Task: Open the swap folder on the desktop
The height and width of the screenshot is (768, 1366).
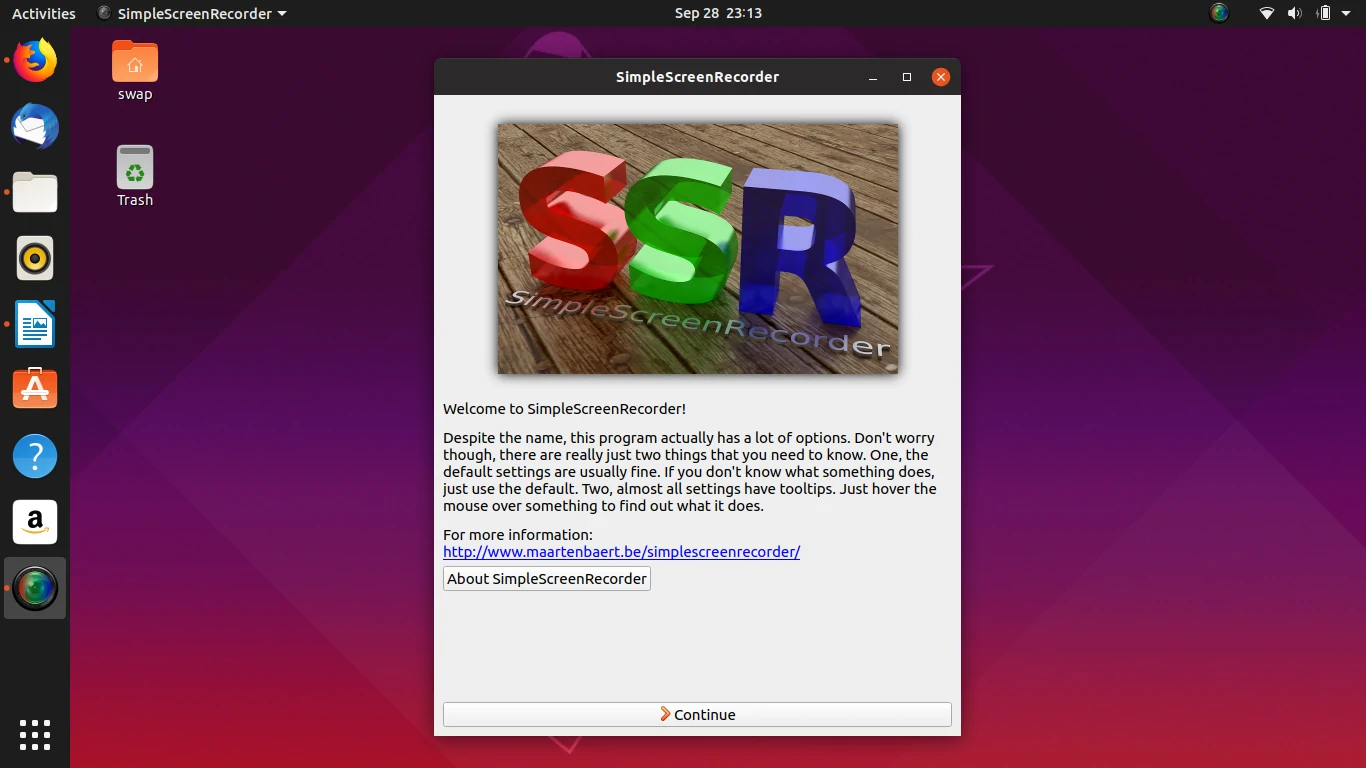Action: tap(135, 71)
